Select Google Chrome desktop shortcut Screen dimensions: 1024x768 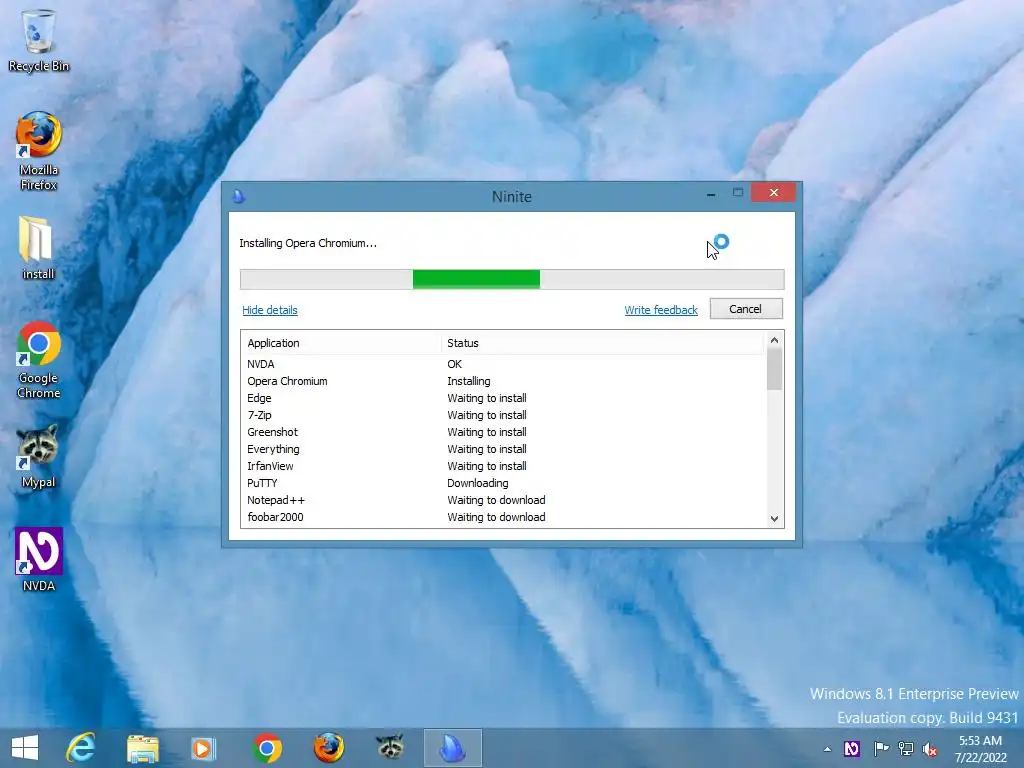point(39,360)
